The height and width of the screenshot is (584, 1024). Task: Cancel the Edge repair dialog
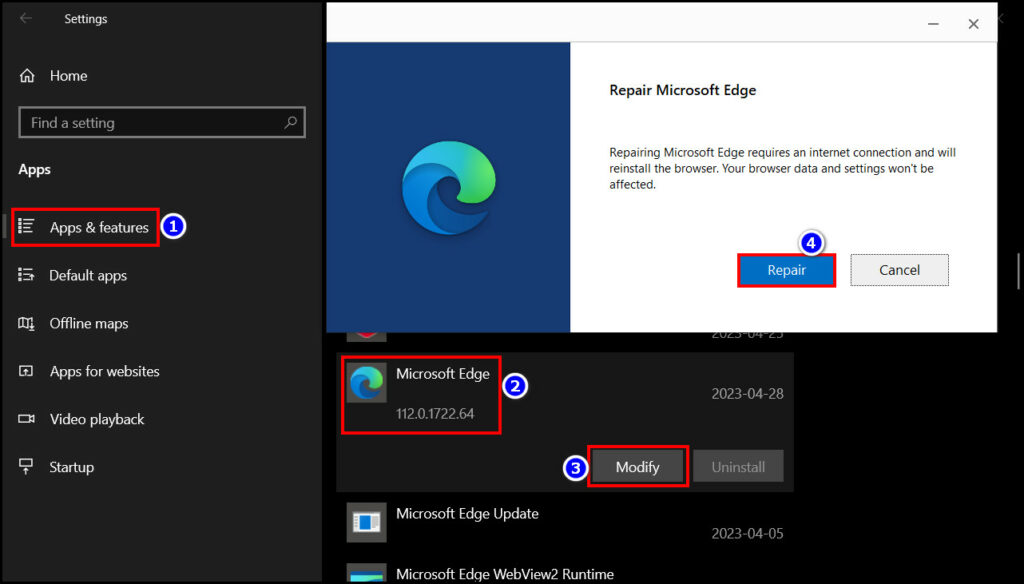coord(898,270)
